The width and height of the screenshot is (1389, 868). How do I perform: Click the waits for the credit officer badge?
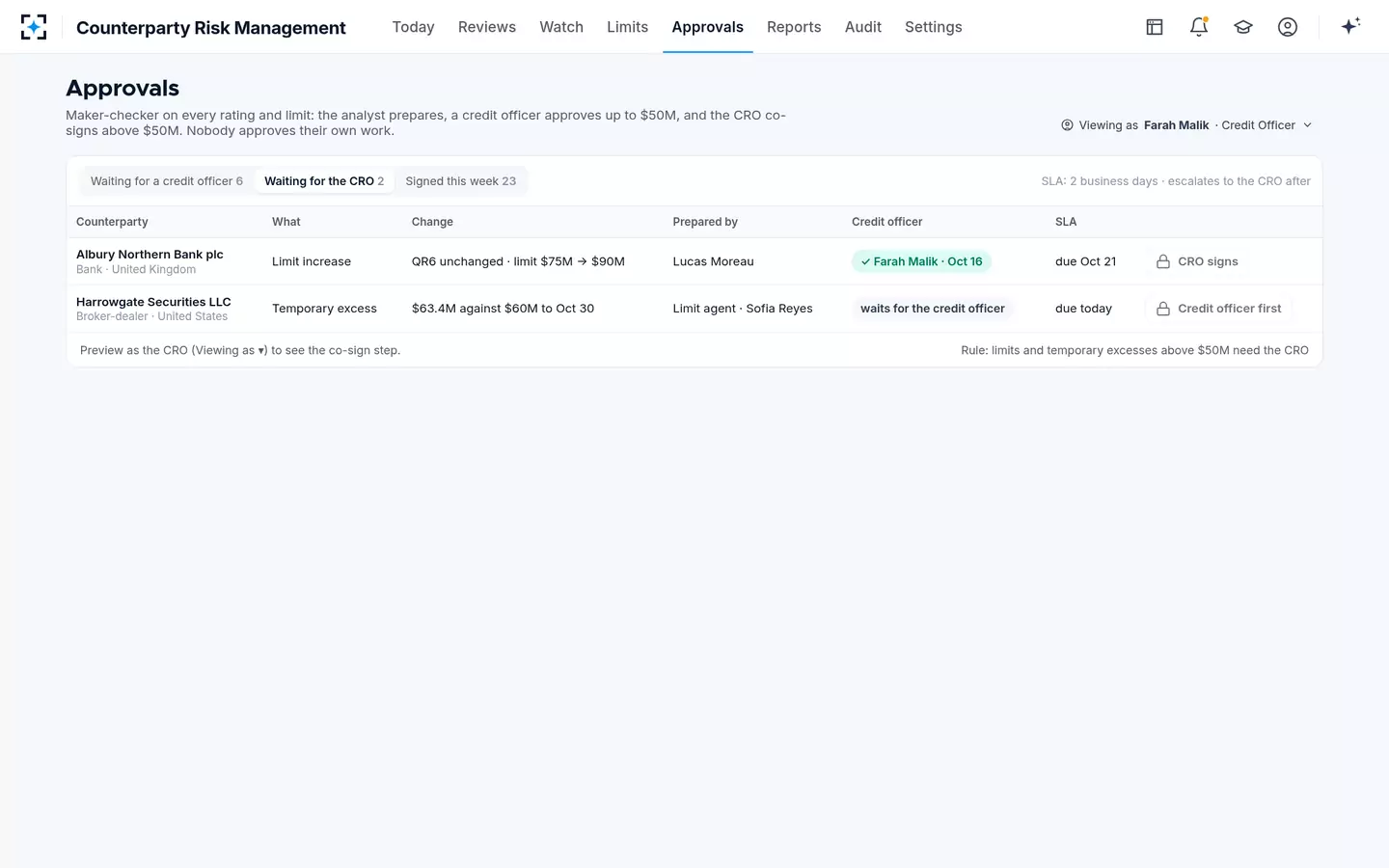click(x=933, y=309)
